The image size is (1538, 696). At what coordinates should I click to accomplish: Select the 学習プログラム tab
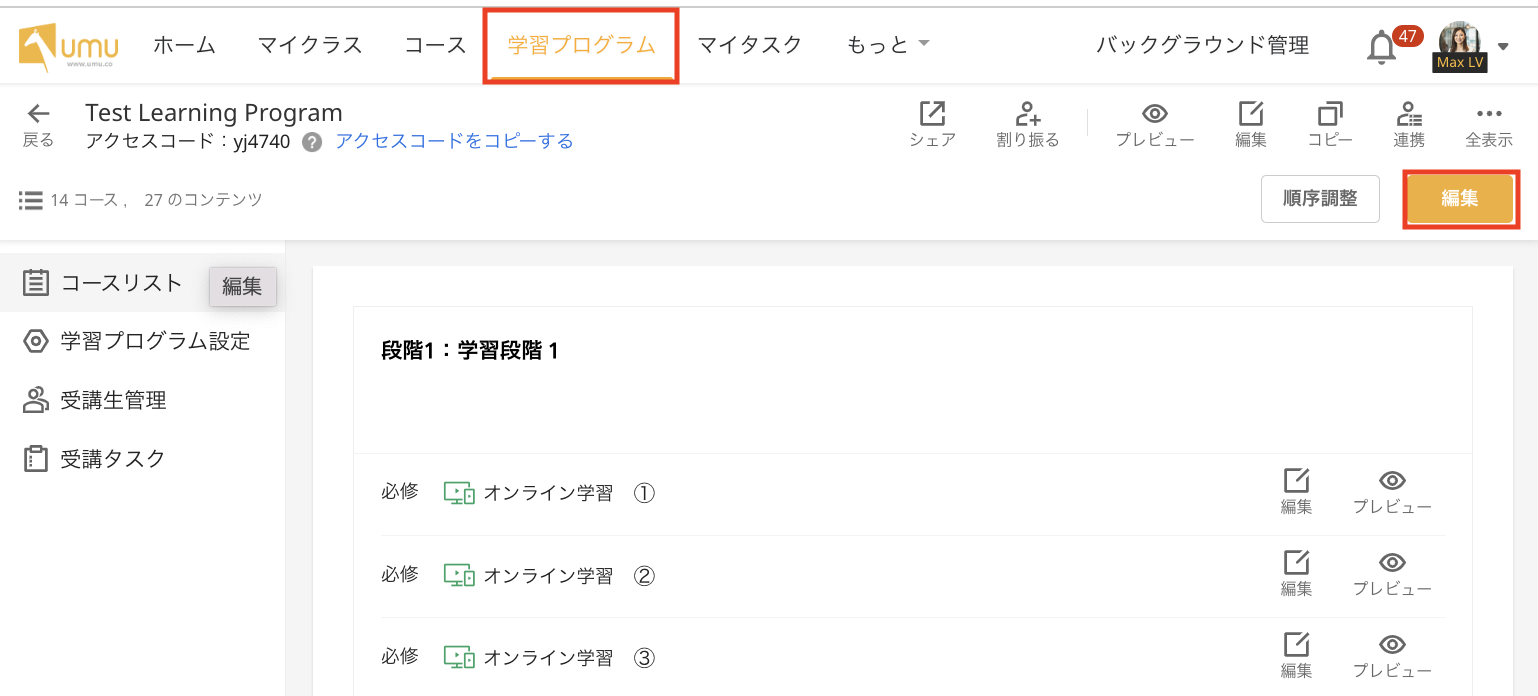(x=581, y=45)
